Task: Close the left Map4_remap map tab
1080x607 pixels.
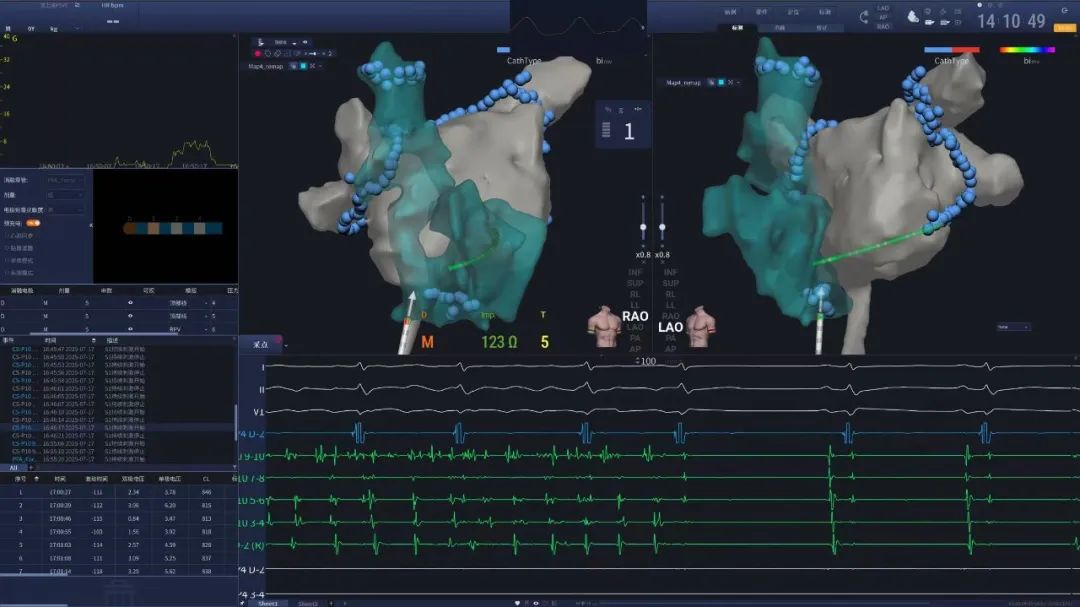Action: [312, 66]
